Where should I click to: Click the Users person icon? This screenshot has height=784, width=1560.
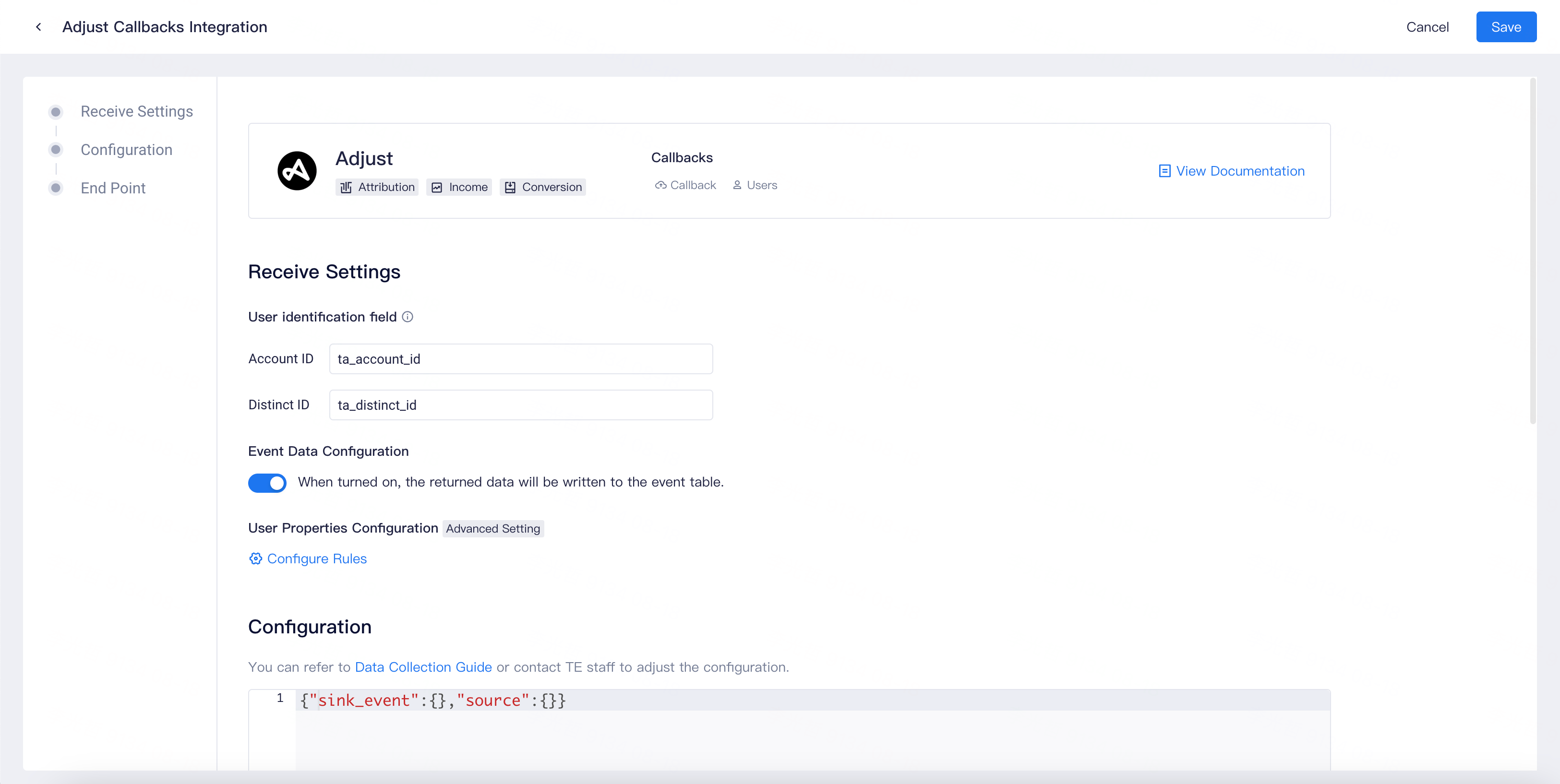coord(737,185)
